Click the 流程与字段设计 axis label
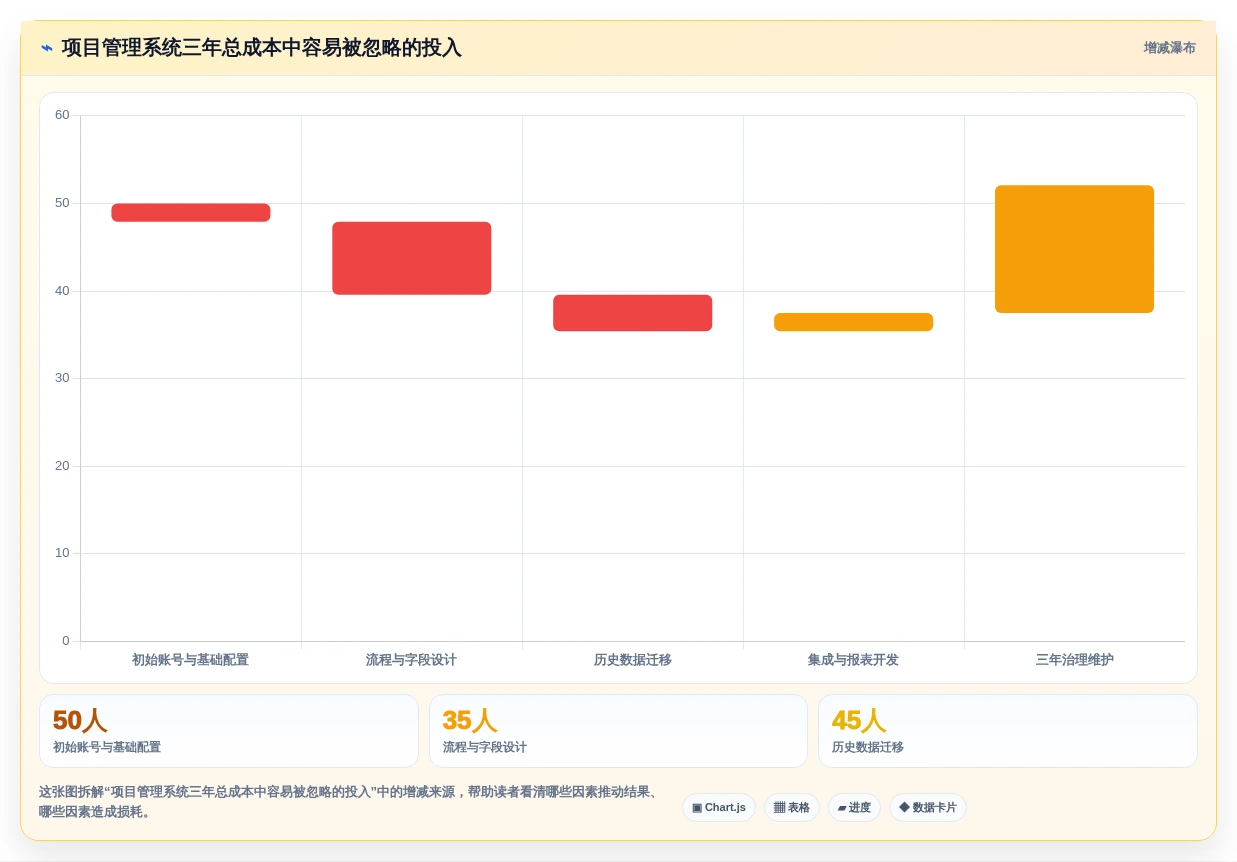 411,660
